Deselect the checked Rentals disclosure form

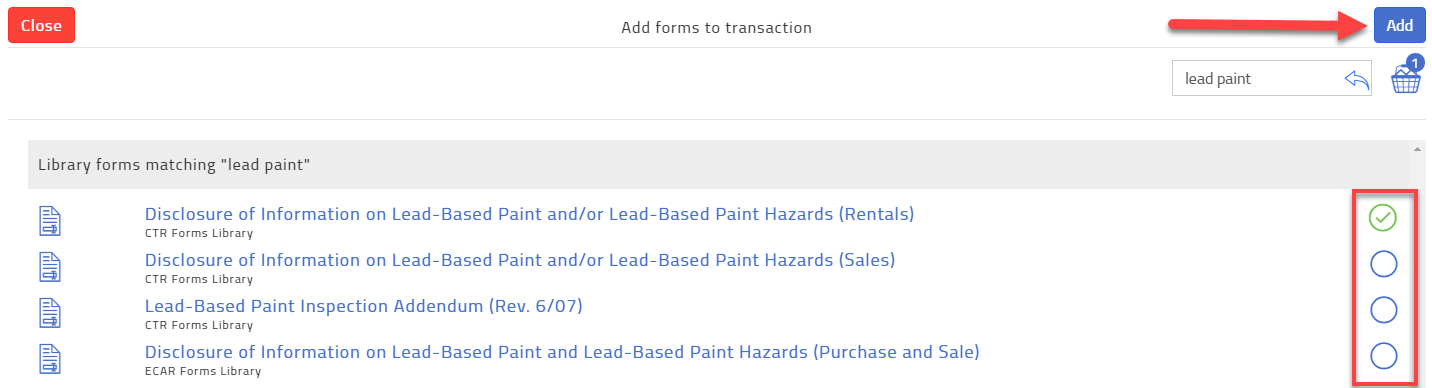click(x=1383, y=218)
